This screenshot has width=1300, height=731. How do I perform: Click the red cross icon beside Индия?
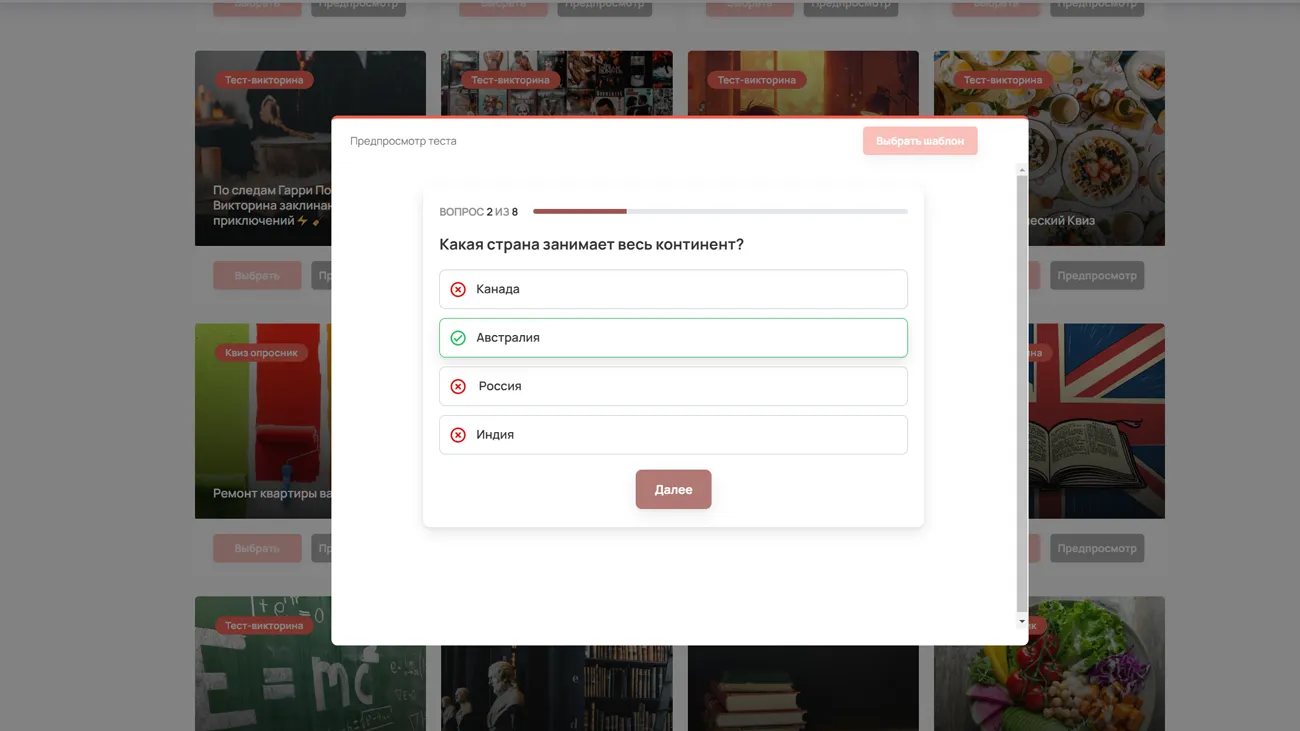[x=458, y=435]
